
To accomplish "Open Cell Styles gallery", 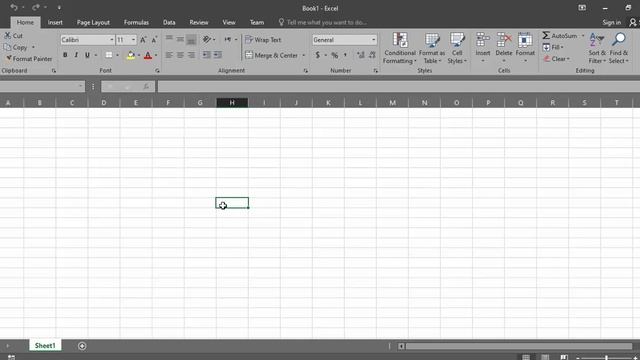I will [x=457, y=48].
